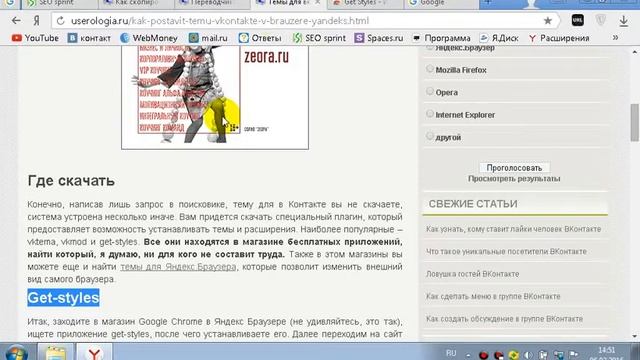640x360 pixels.
Task: Select the другой poll option
Action: click(x=429, y=136)
